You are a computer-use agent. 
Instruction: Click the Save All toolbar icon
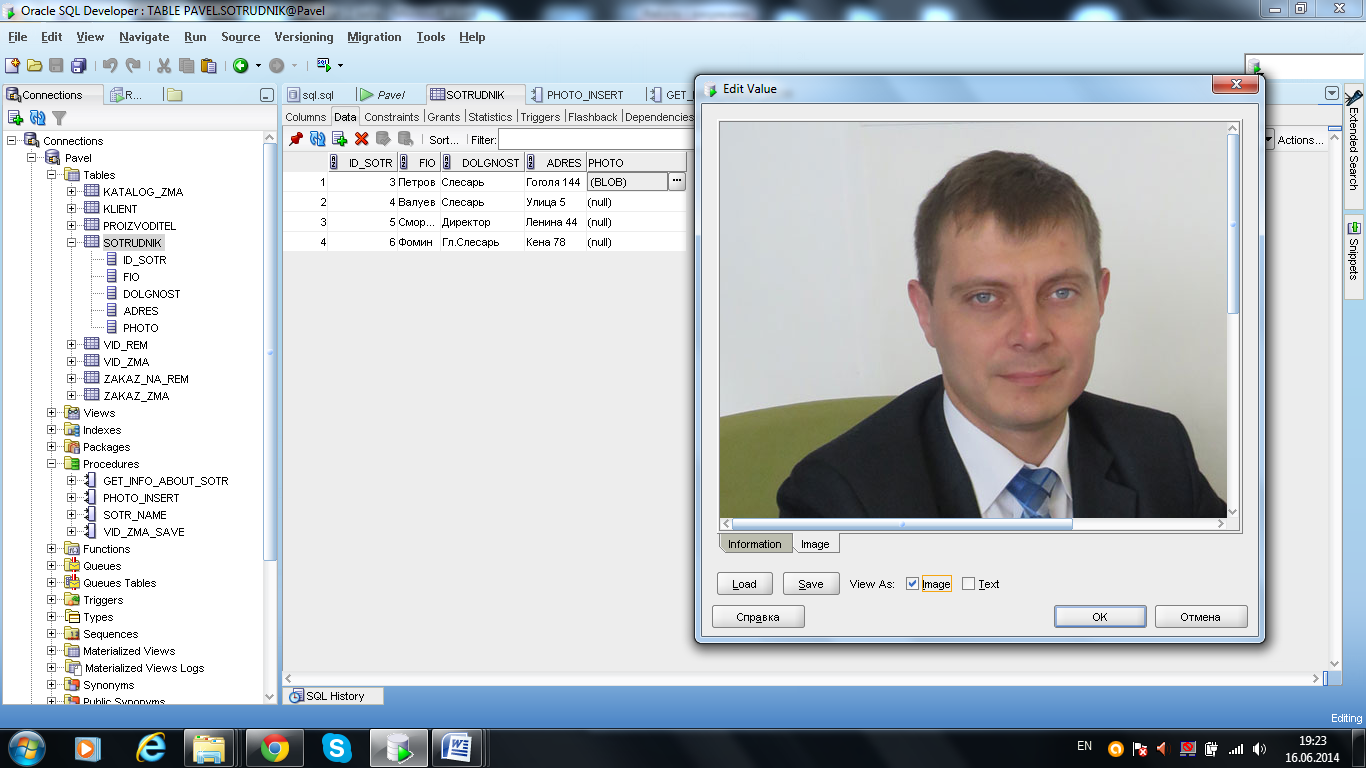[x=78, y=65]
